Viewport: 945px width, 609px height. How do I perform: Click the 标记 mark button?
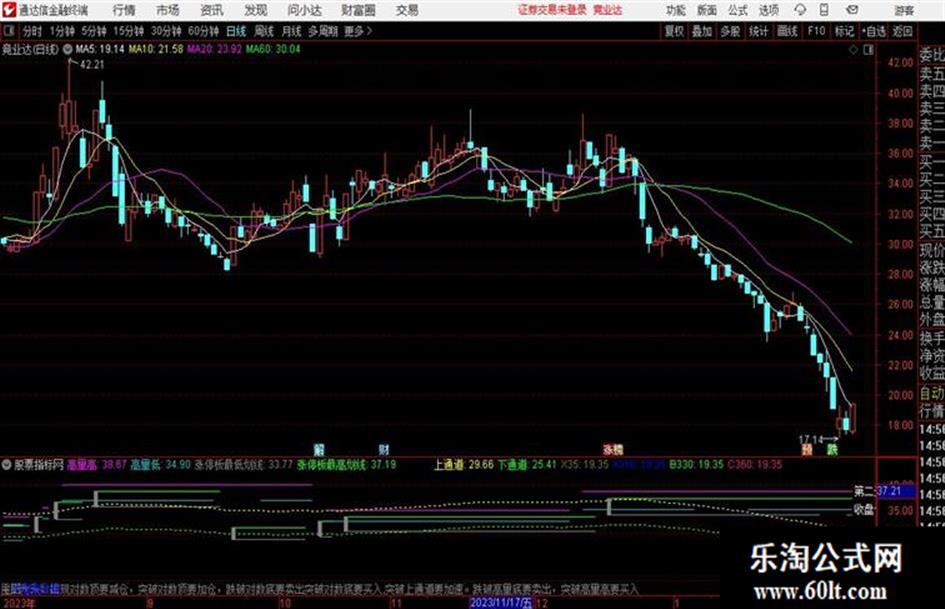pos(844,31)
